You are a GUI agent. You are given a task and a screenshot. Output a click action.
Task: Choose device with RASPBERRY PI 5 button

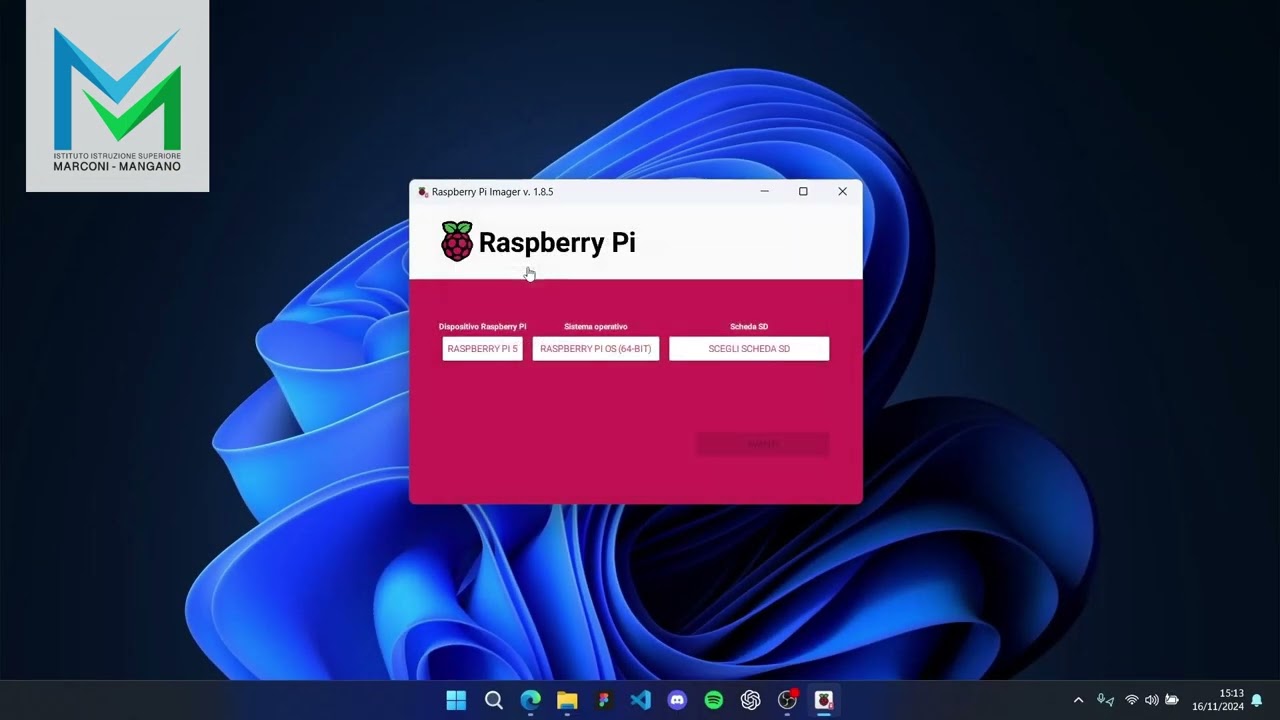(x=482, y=349)
